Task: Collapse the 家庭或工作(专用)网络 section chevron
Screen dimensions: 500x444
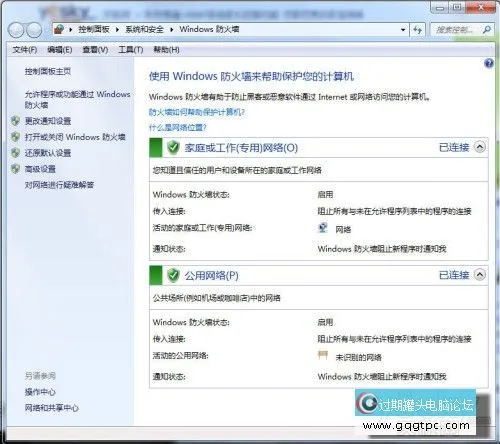Action: (480, 147)
